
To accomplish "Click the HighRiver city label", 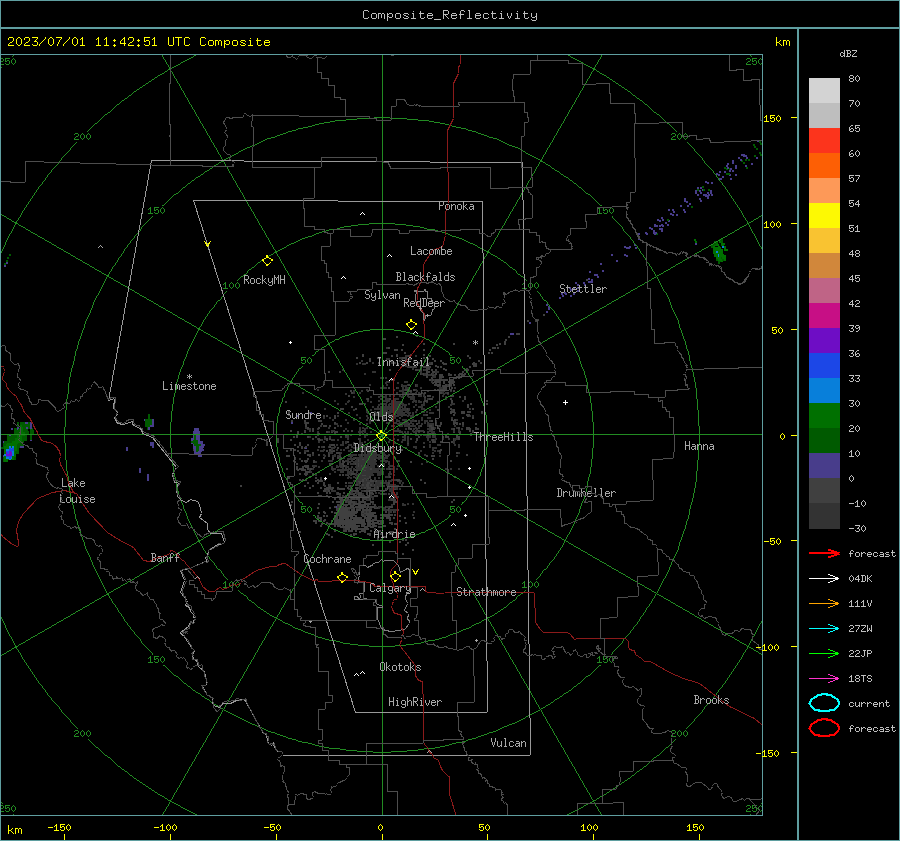I will [414, 702].
